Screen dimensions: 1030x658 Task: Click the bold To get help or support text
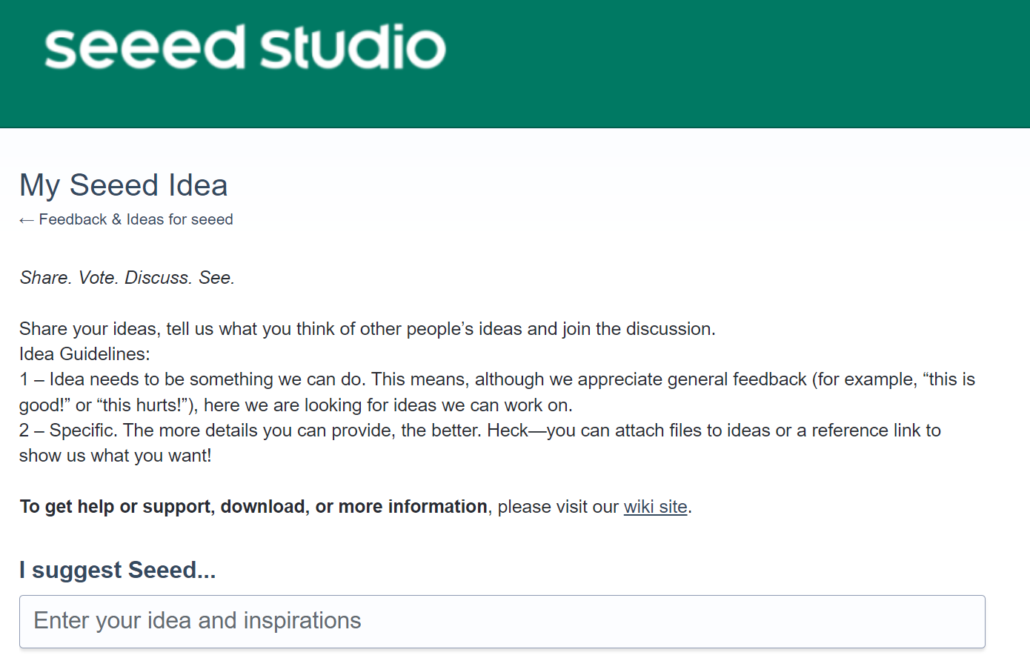253,507
